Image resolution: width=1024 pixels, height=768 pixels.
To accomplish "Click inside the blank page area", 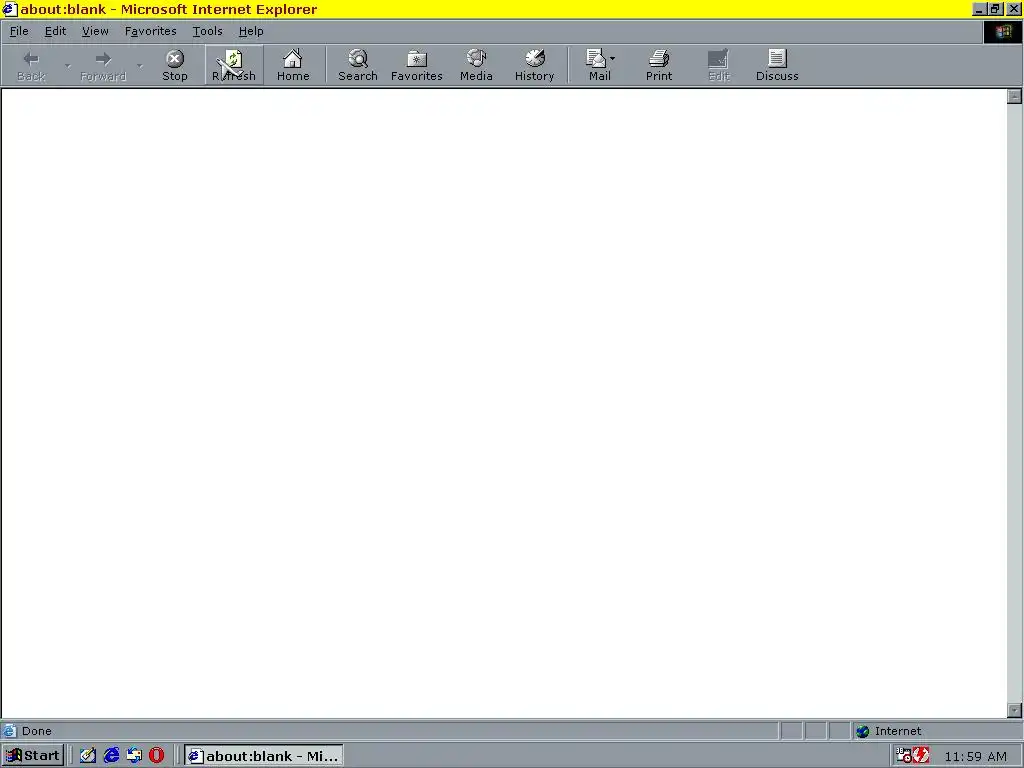I will coord(504,403).
